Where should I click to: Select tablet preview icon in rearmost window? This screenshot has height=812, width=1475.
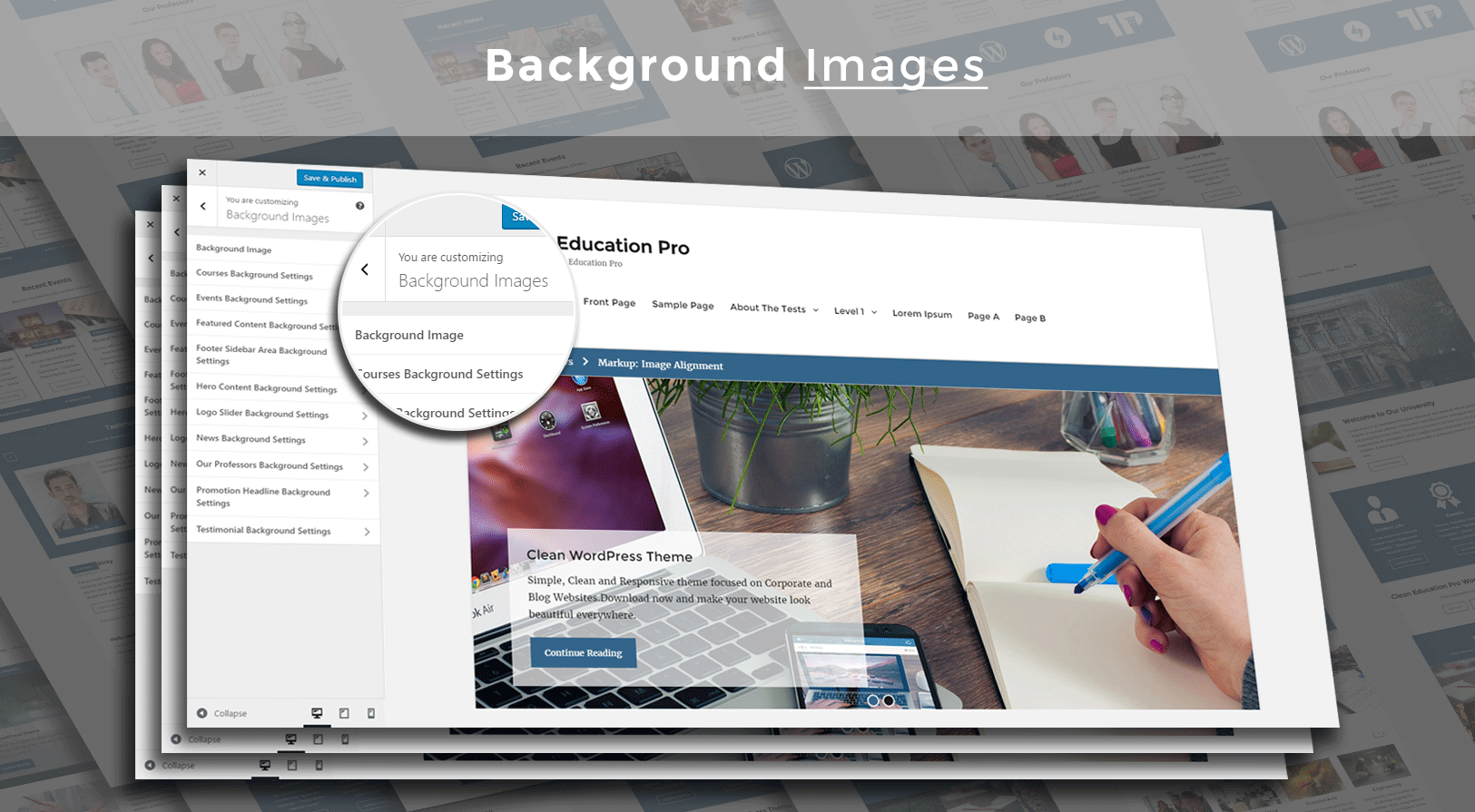click(292, 766)
